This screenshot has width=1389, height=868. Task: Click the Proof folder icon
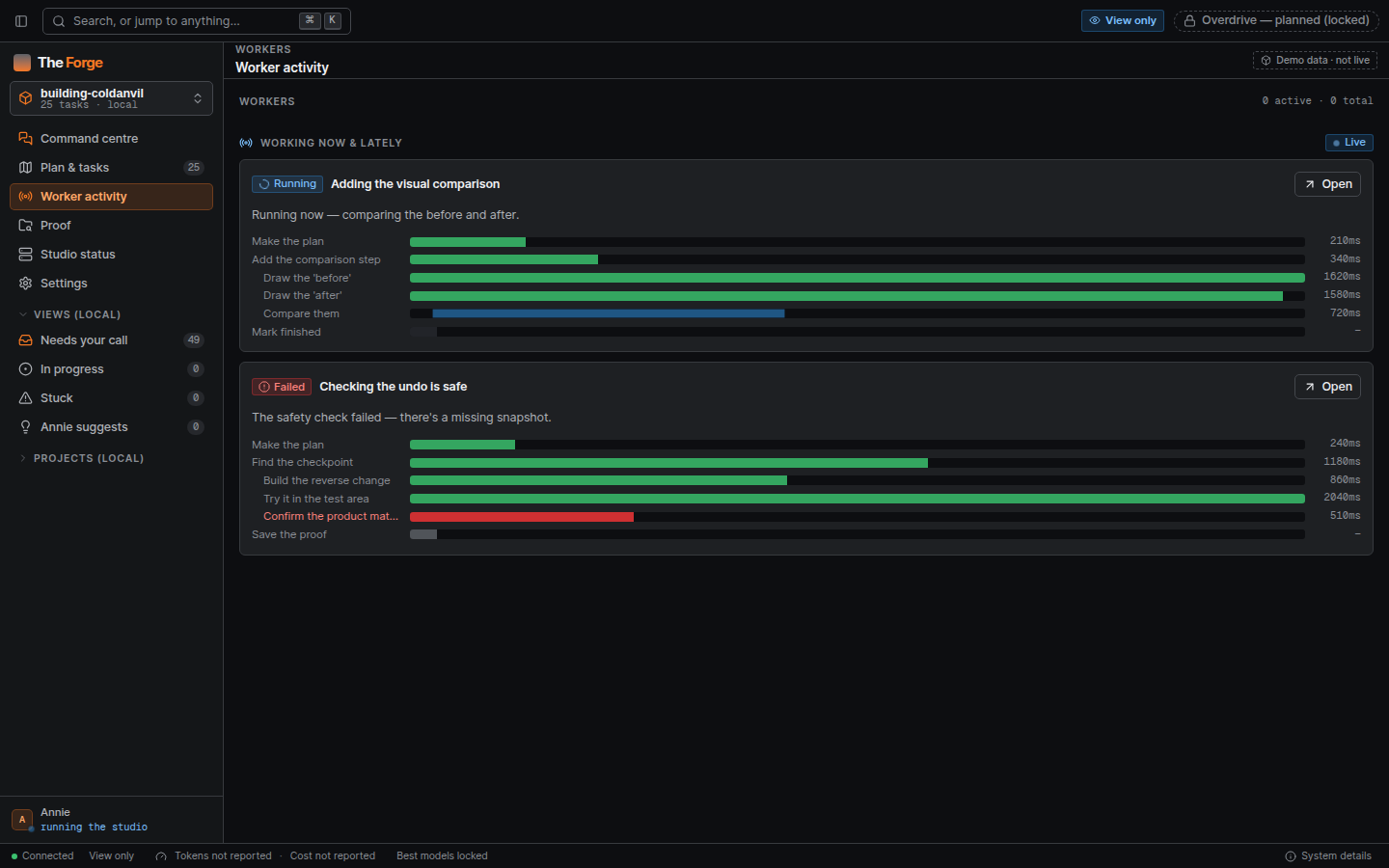[26, 226]
